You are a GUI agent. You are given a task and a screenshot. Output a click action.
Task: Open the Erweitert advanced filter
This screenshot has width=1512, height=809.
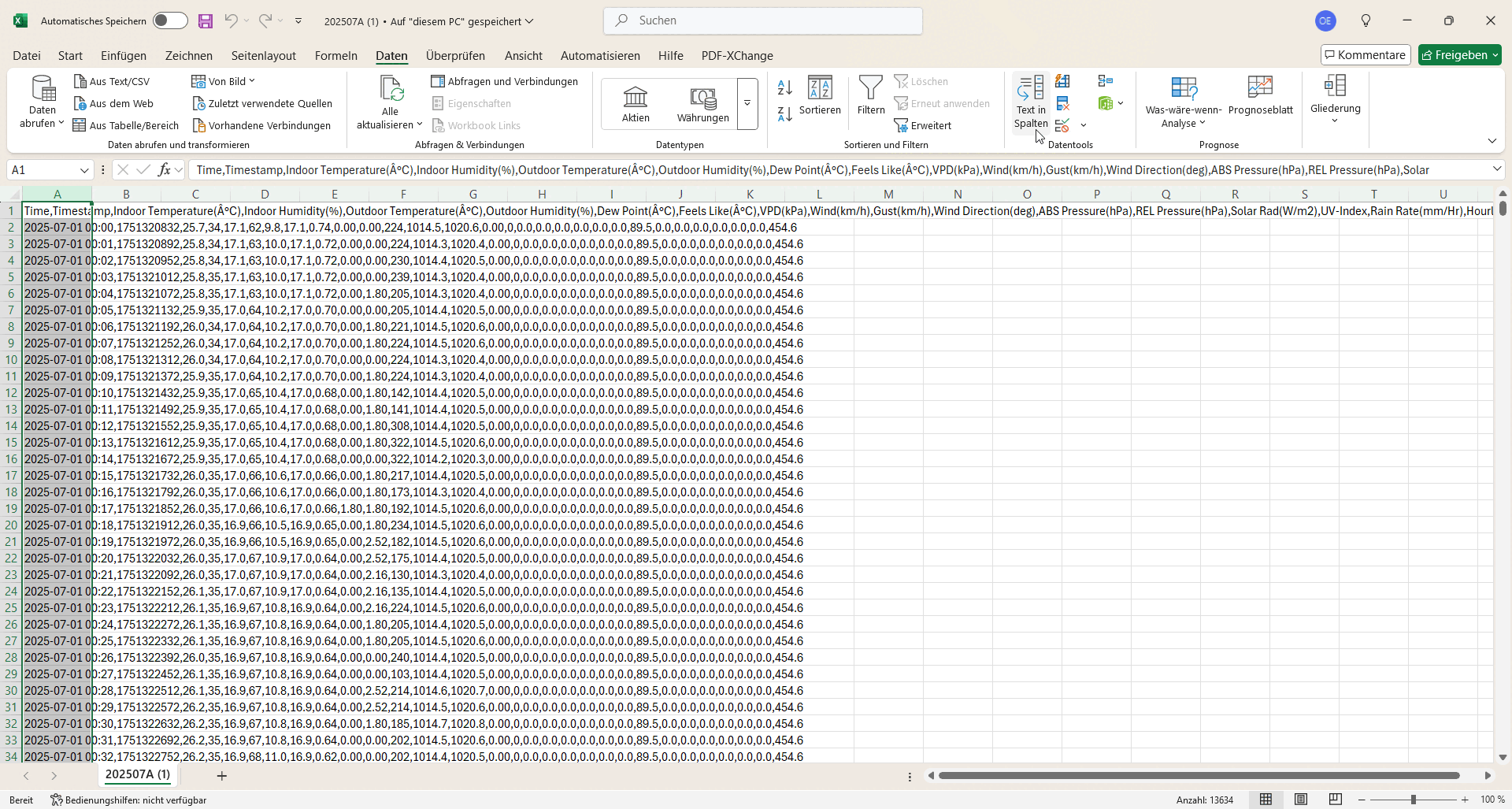click(923, 125)
